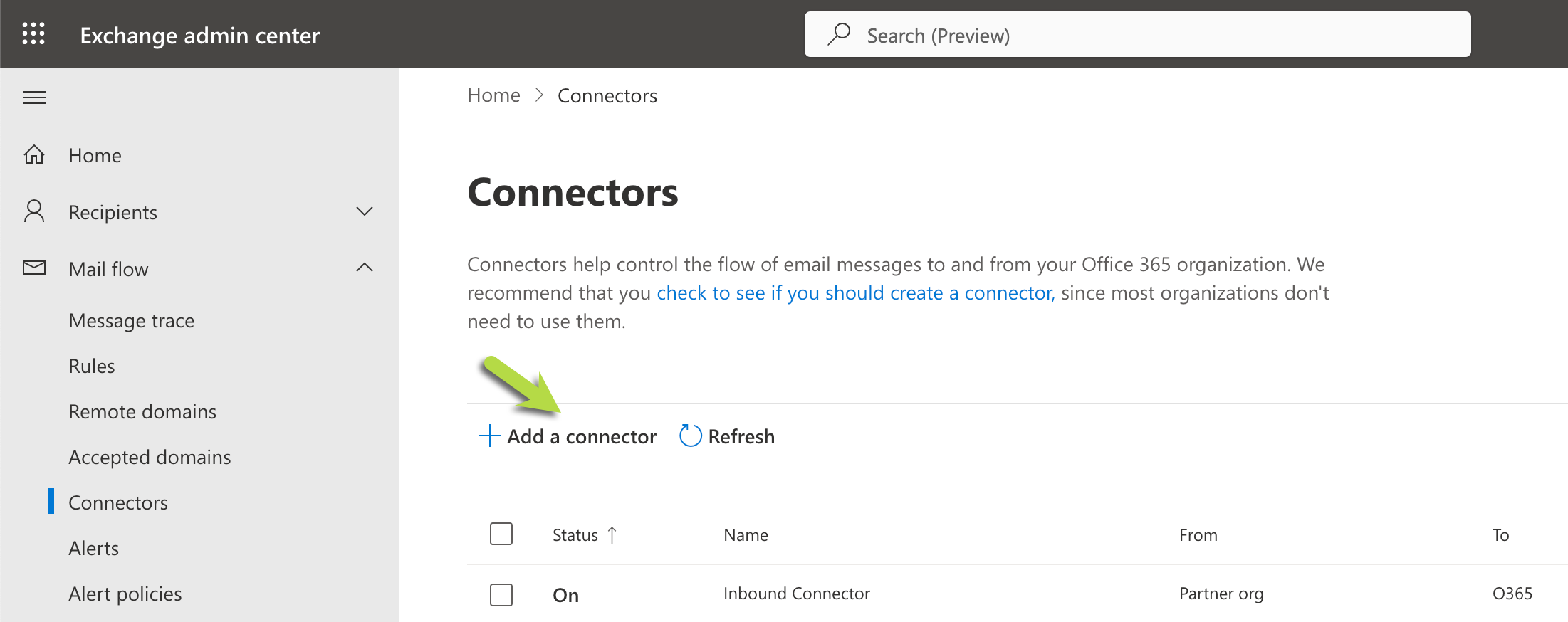Click the plus icon beside Add a connector
Image resolution: width=1568 pixels, height=622 pixels.
click(x=490, y=436)
